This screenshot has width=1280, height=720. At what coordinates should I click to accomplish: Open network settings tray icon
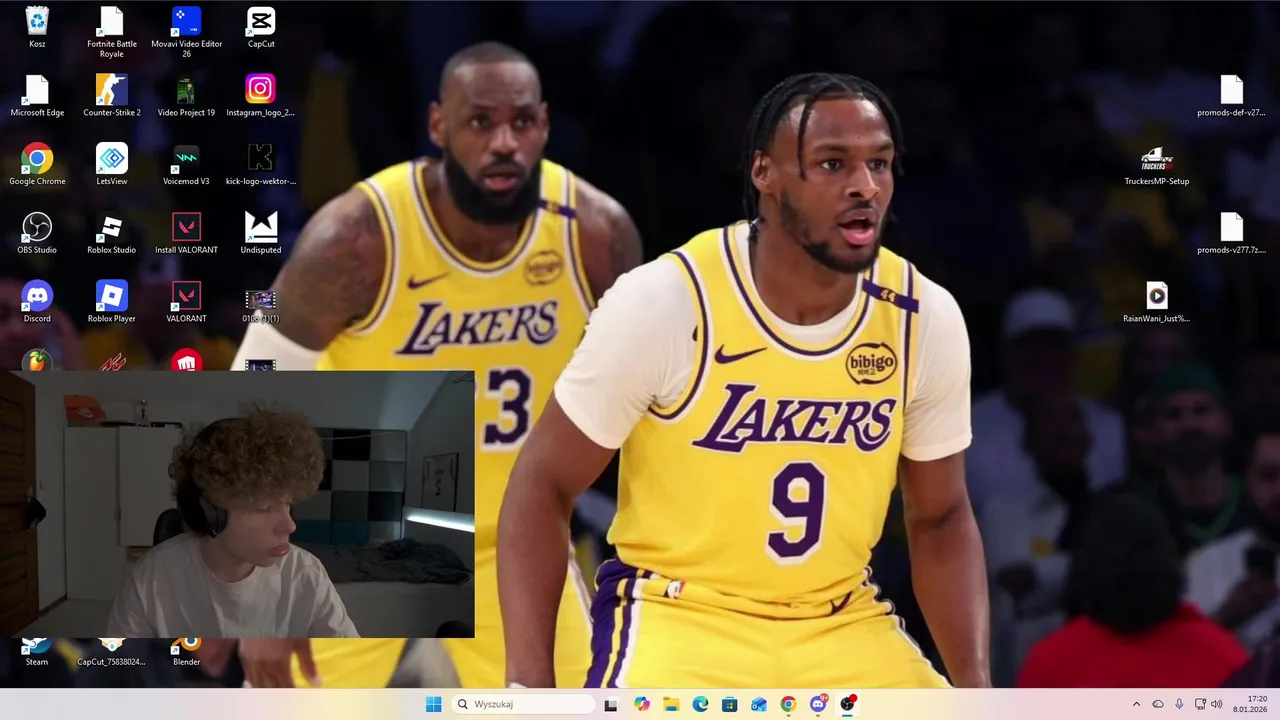tap(1200, 704)
